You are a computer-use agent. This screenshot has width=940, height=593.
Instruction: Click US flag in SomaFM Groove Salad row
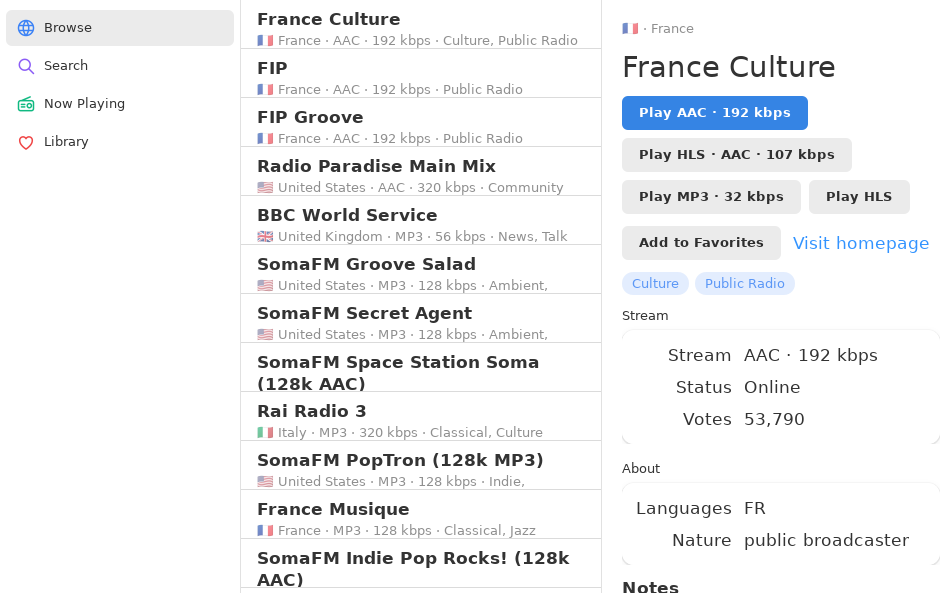(265, 286)
